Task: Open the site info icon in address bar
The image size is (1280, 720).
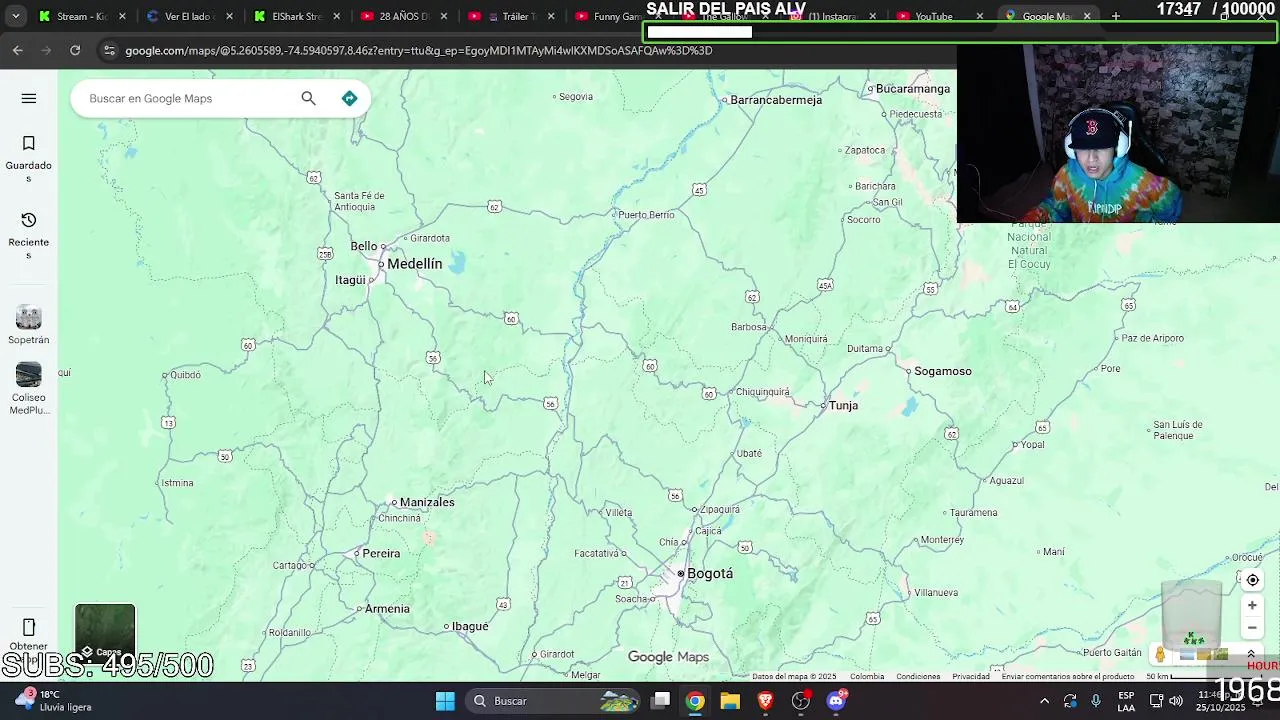Action: click(x=109, y=50)
